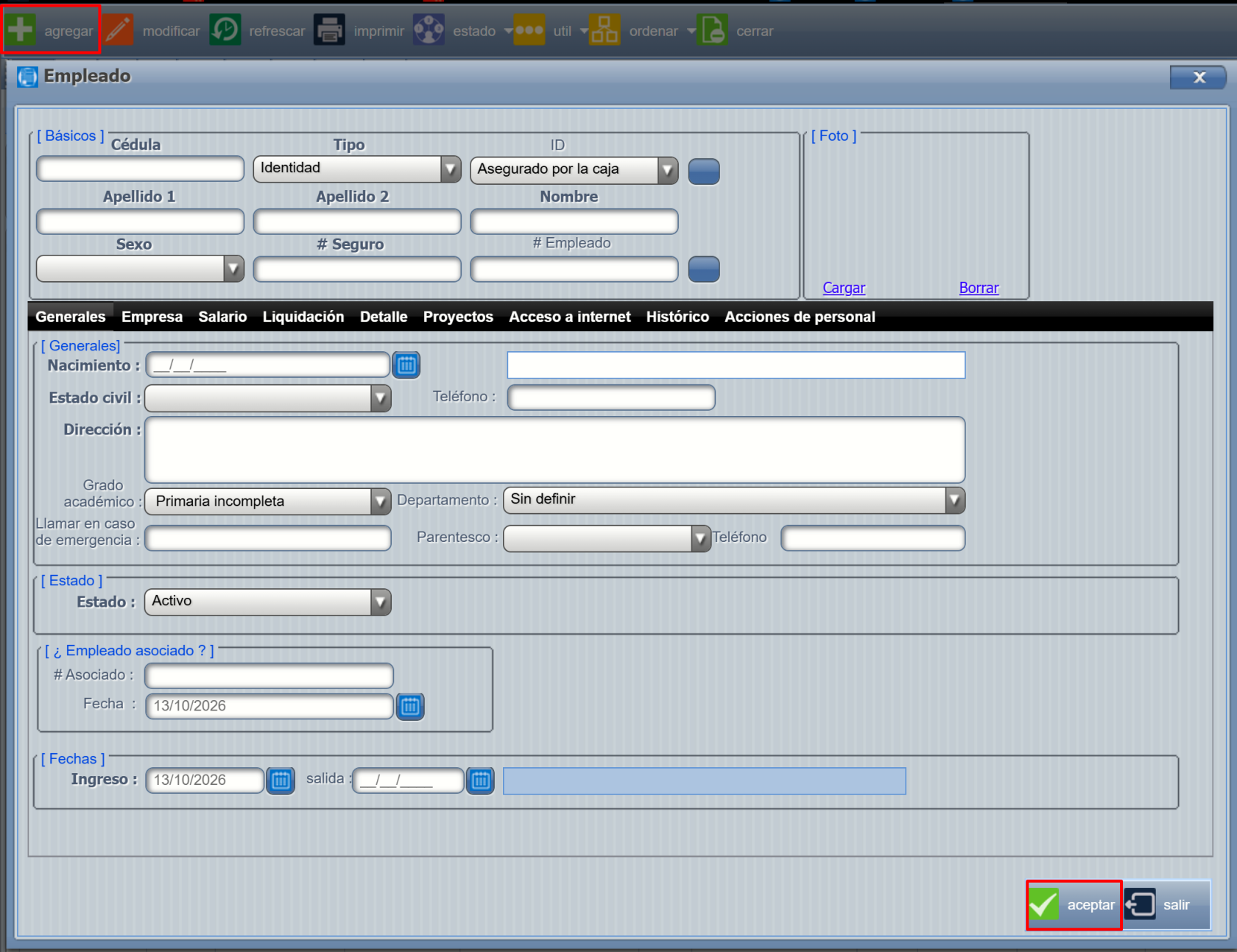This screenshot has width=1237, height=952.
Task: Click blue button beside # Empleado field
Action: click(x=704, y=269)
